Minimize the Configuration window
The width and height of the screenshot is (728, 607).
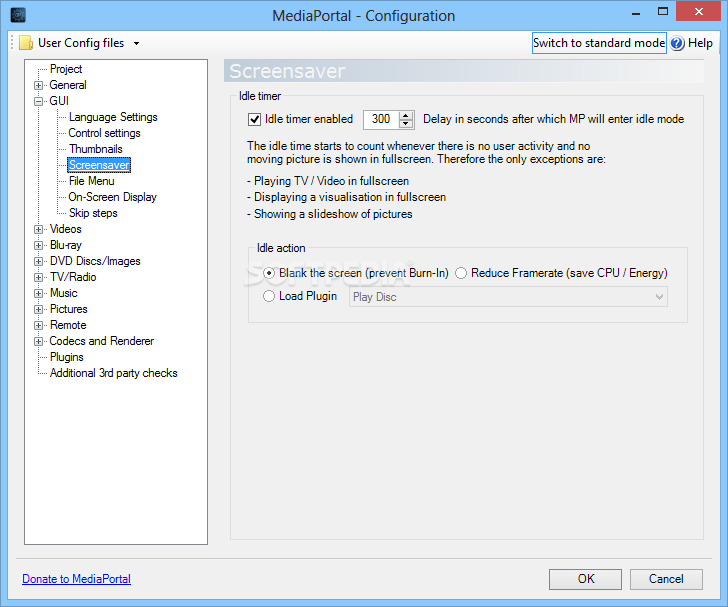(x=636, y=13)
